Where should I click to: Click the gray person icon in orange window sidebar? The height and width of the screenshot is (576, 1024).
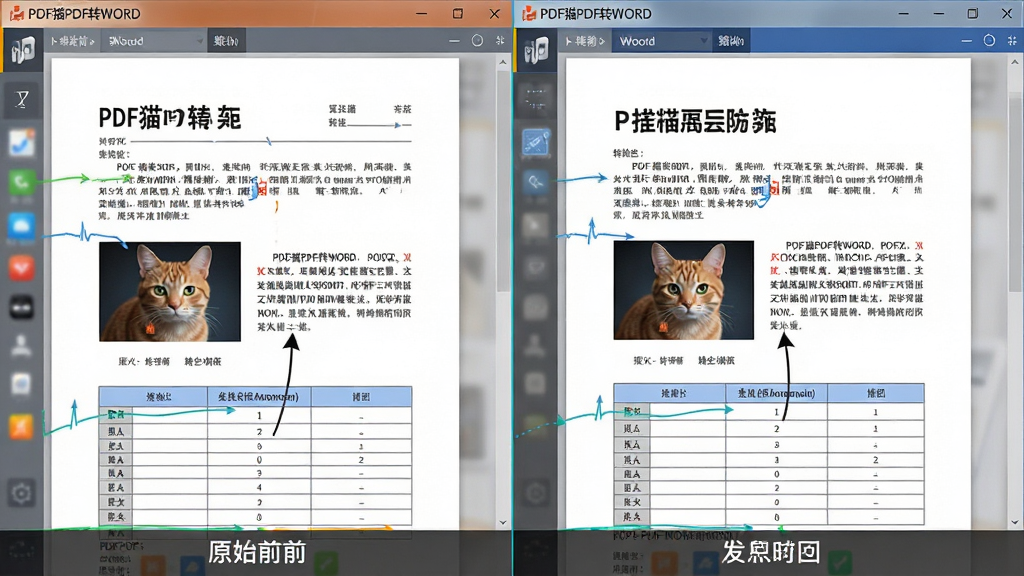(x=22, y=345)
